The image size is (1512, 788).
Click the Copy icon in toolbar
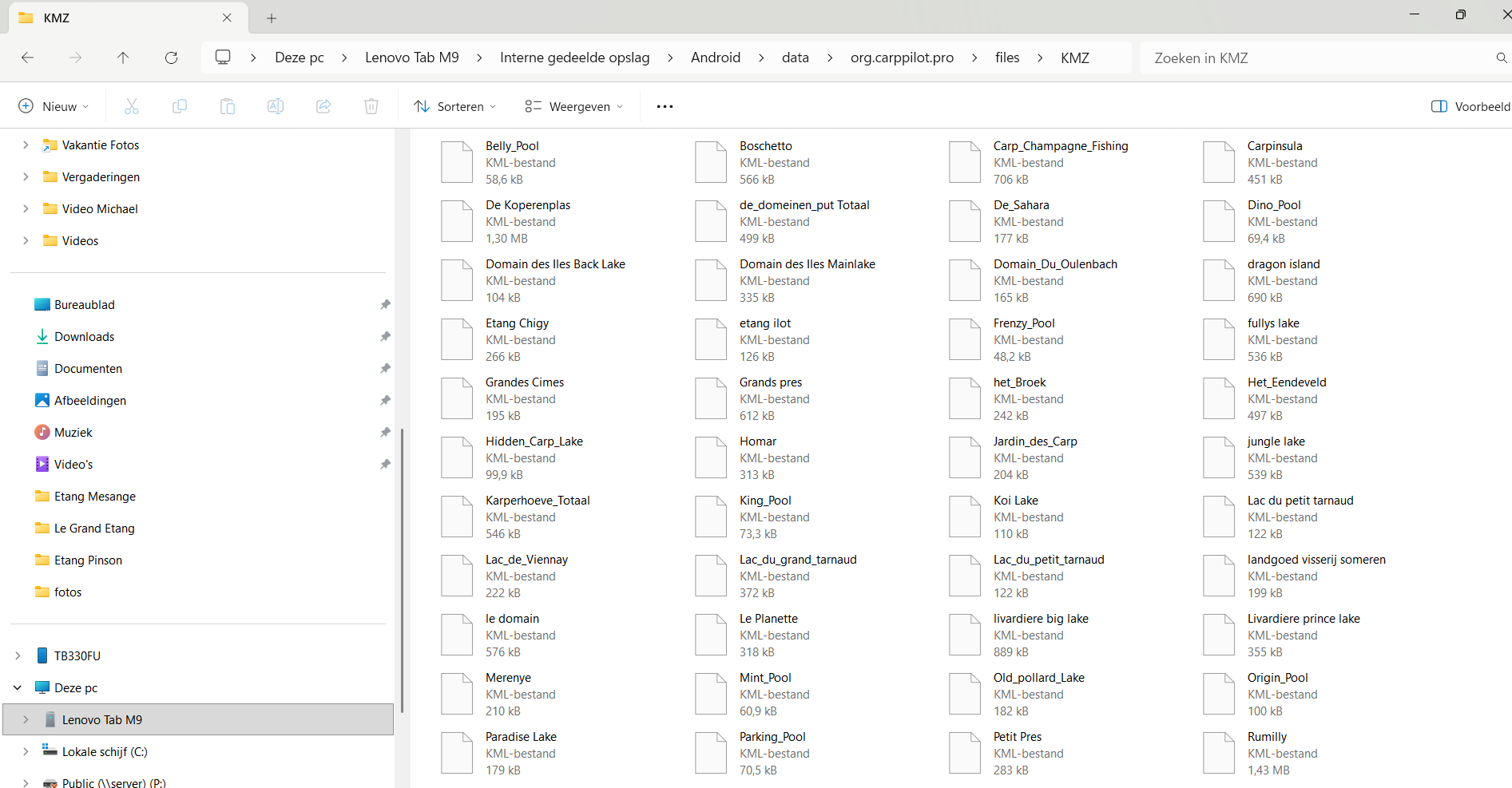coord(180,106)
